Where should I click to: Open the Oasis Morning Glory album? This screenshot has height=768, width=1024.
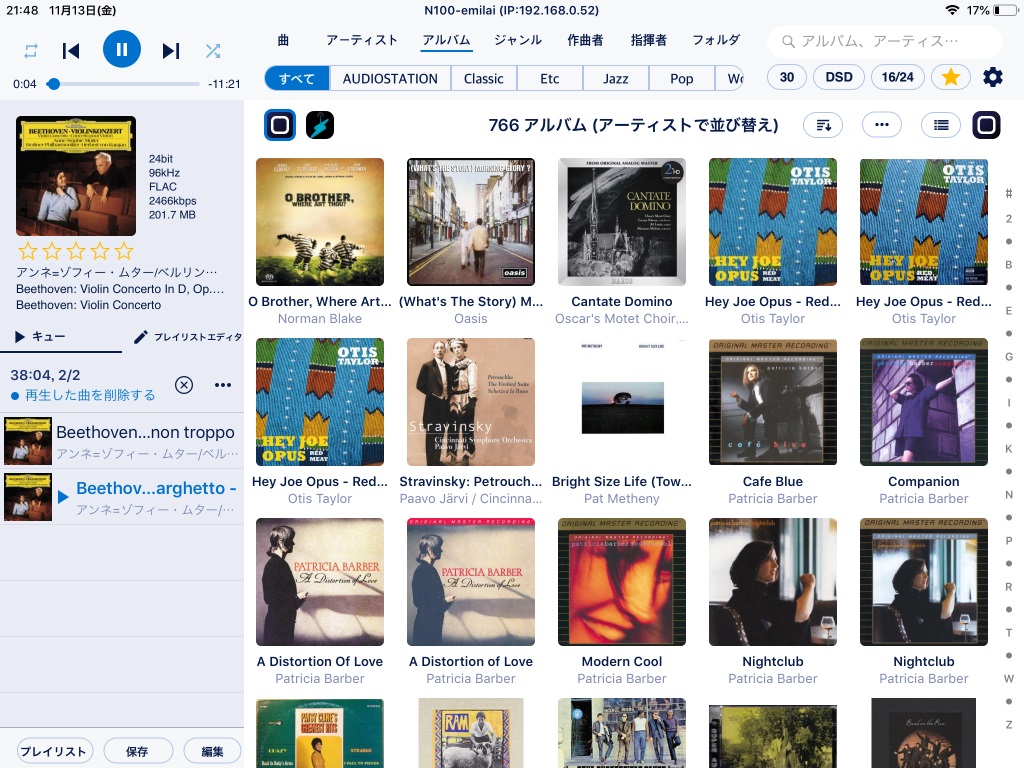(471, 221)
